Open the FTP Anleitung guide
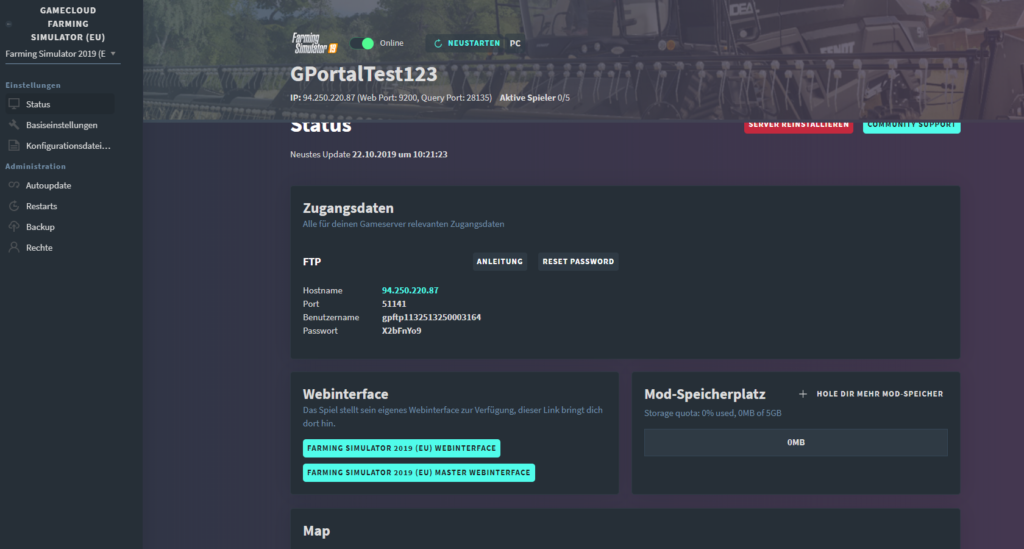 click(x=500, y=261)
